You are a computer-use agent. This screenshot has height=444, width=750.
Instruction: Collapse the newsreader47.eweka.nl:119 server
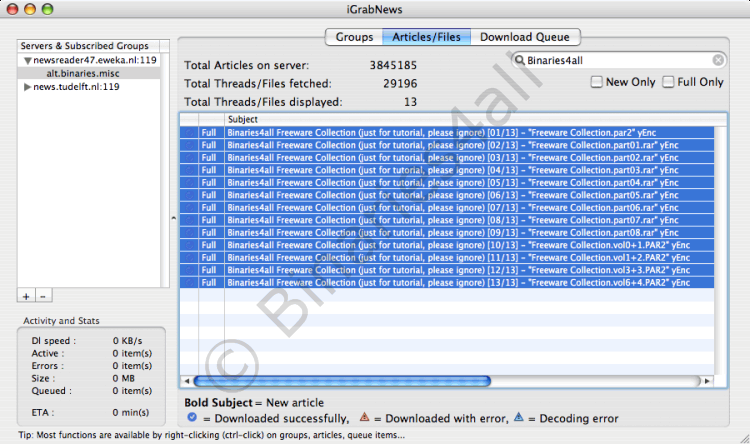coord(27,60)
